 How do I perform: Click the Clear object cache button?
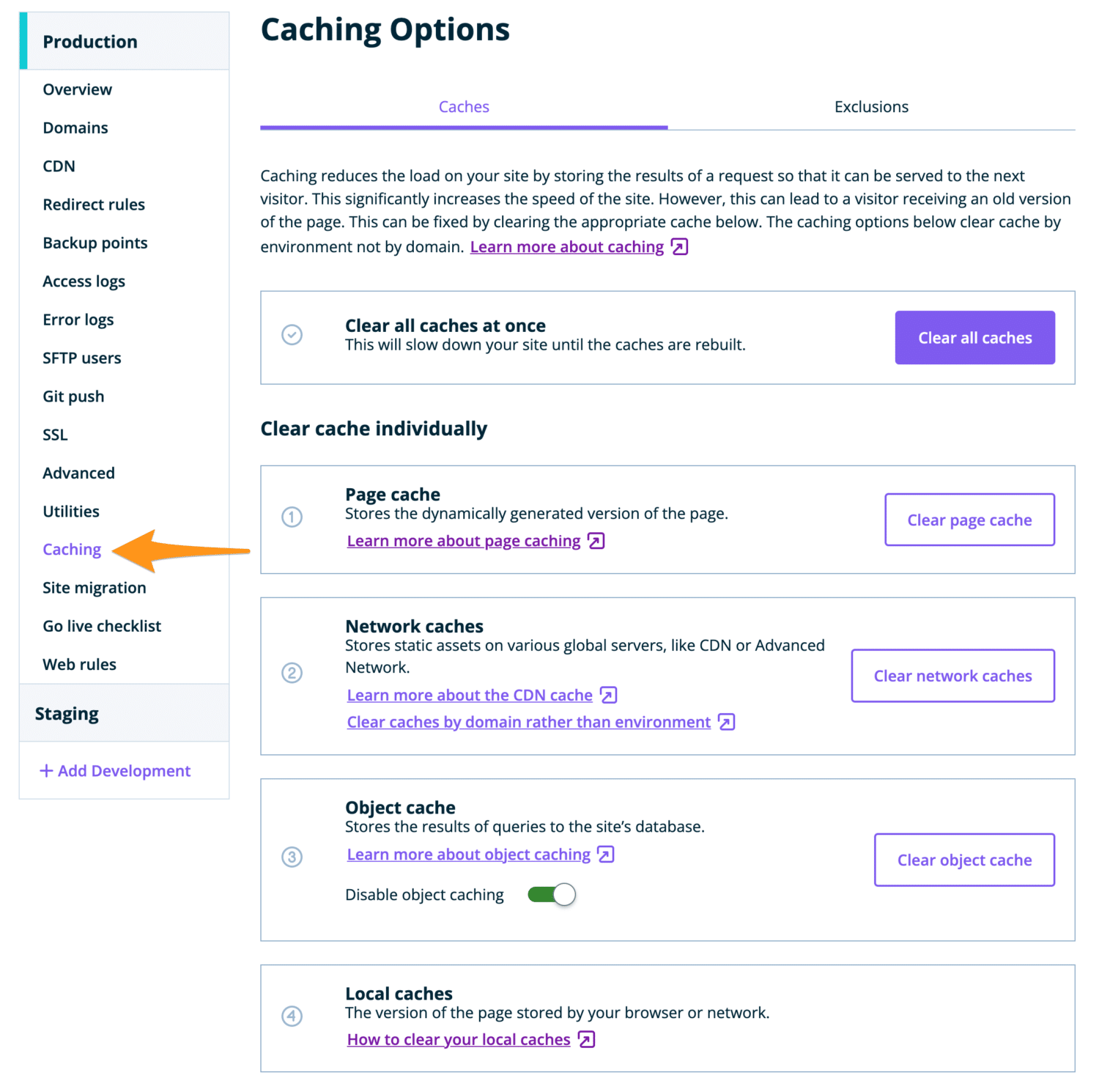pyautogui.click(x=964, y=860)
